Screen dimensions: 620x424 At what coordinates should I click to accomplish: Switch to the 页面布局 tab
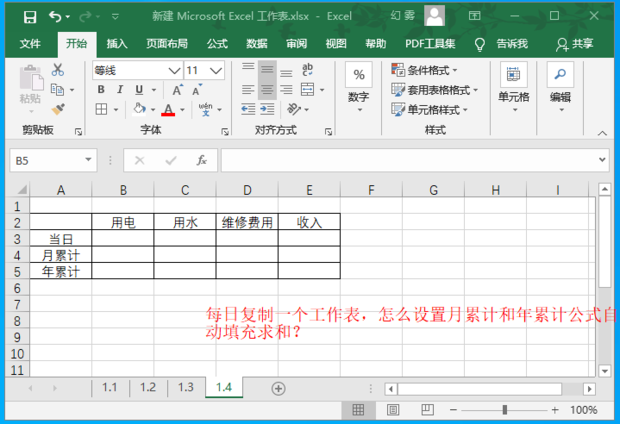(x=167, y=44)
